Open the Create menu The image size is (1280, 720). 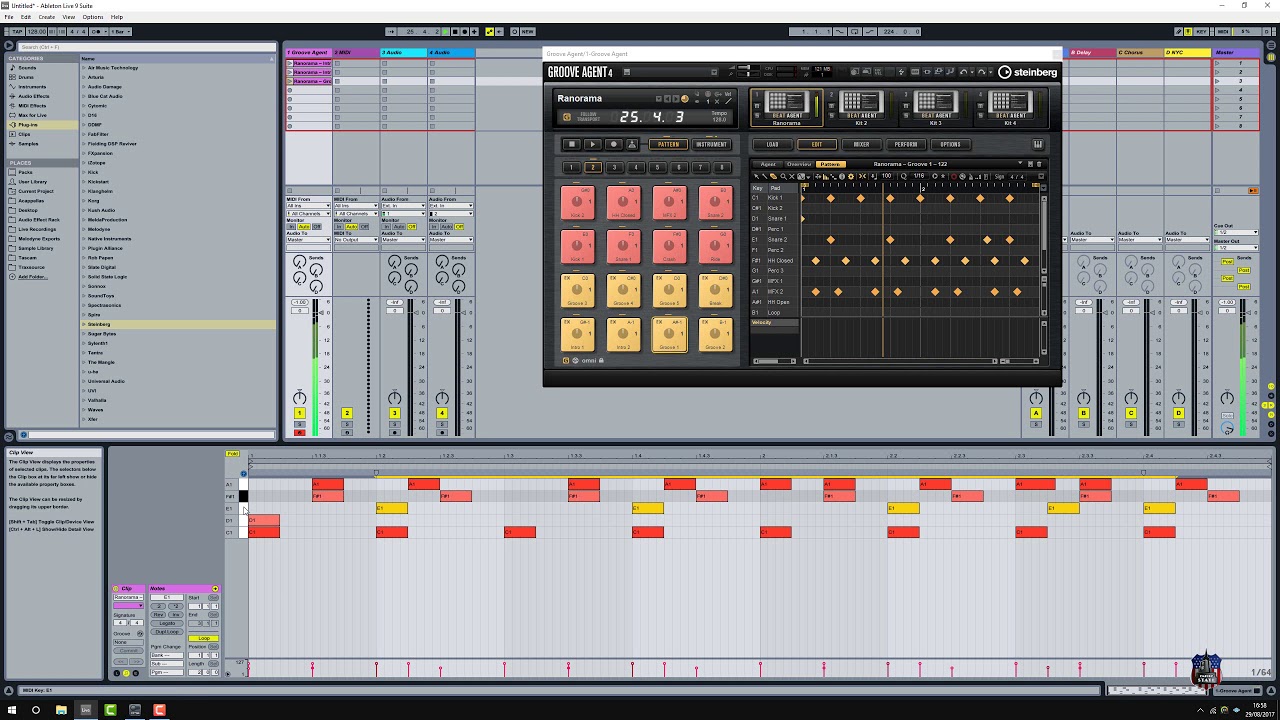point(46,17)
